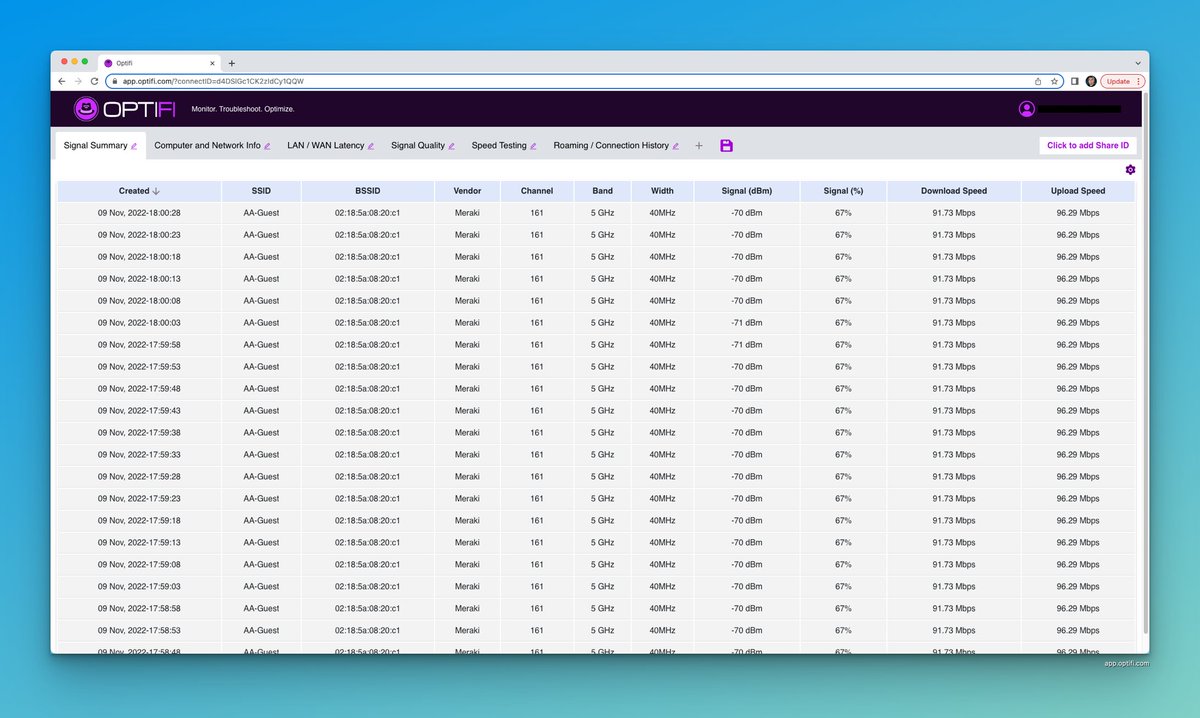Click BSSID in the 18:00:23 row

(x=367, y=235)
